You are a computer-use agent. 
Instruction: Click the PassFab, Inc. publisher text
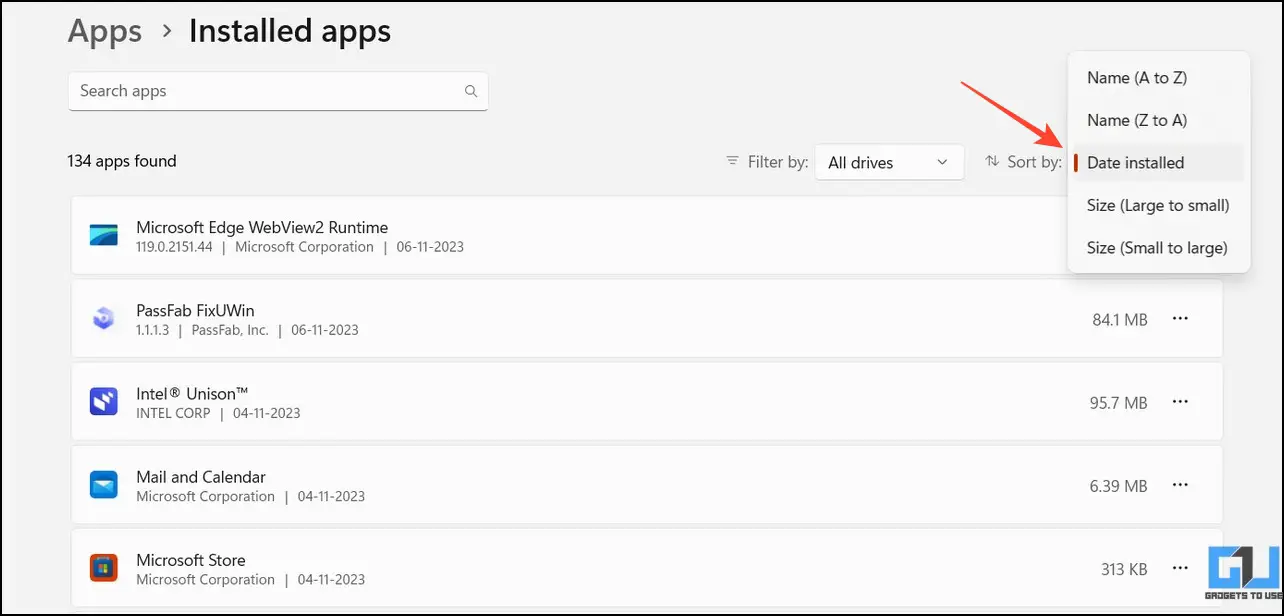pyautogui.click(x=228, y=330)
